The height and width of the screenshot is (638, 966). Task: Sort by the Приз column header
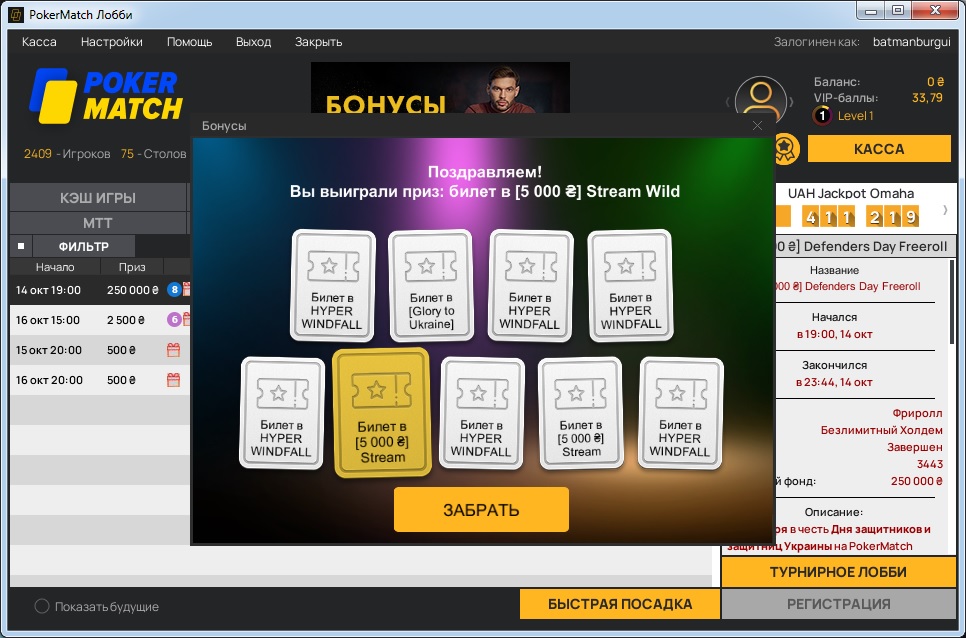tap(132, 267)
